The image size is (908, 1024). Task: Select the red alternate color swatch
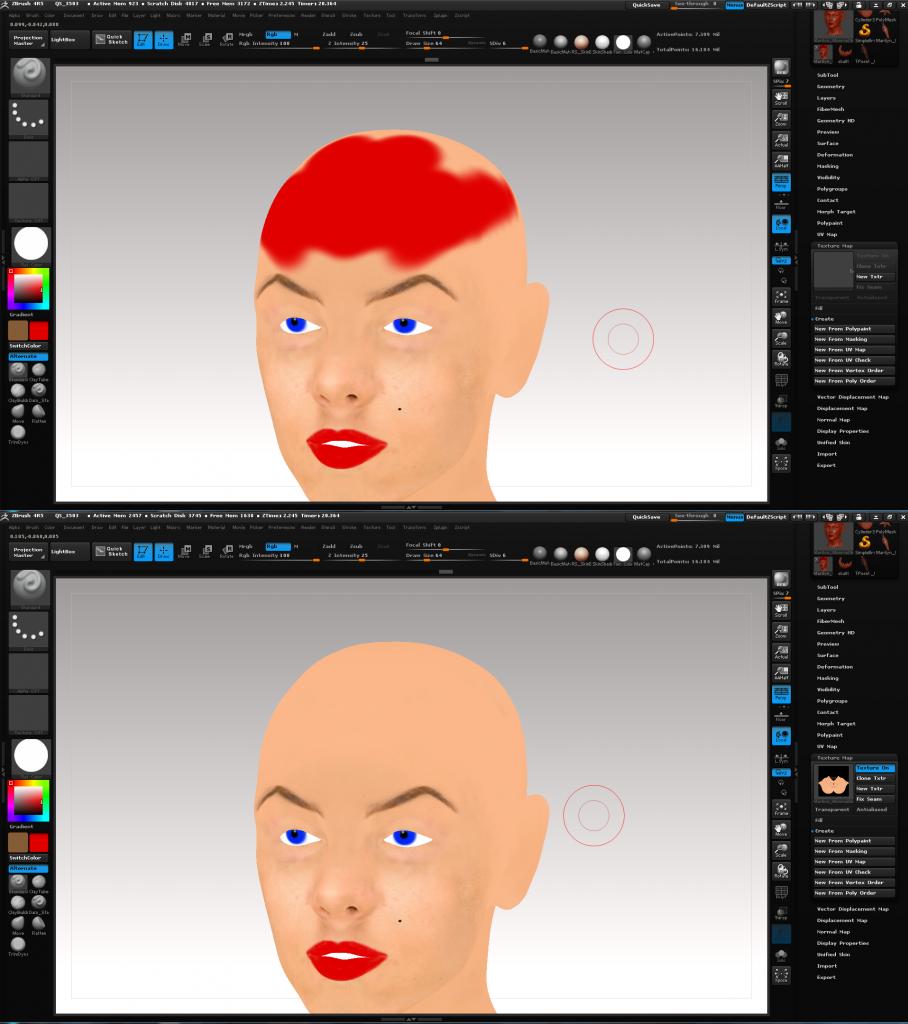click(x=39, y=330)
